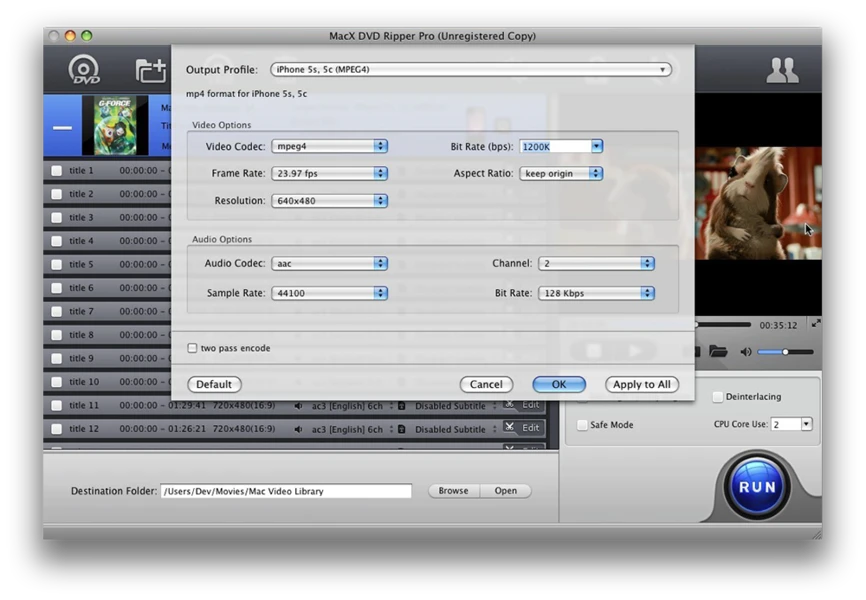This screenshot has height=600, width=866.
Task: Load a DVD disc using DVD icon
Action: (84, 70)
